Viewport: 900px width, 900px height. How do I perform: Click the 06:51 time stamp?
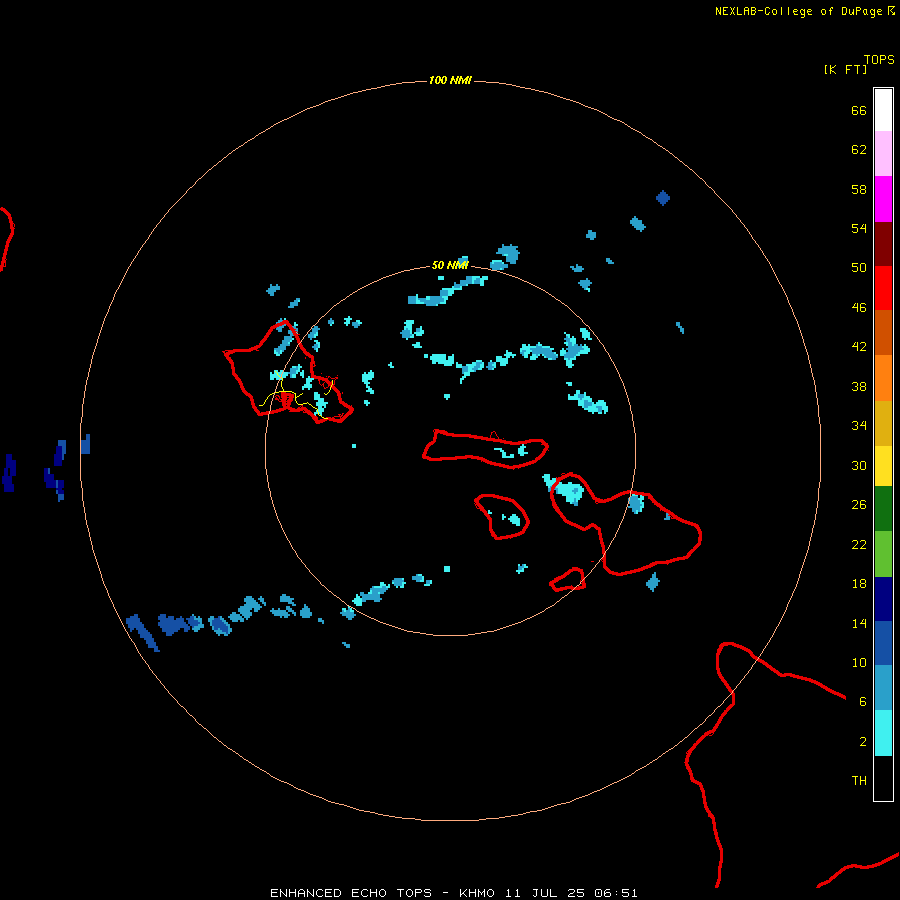(x=616, y=893)
